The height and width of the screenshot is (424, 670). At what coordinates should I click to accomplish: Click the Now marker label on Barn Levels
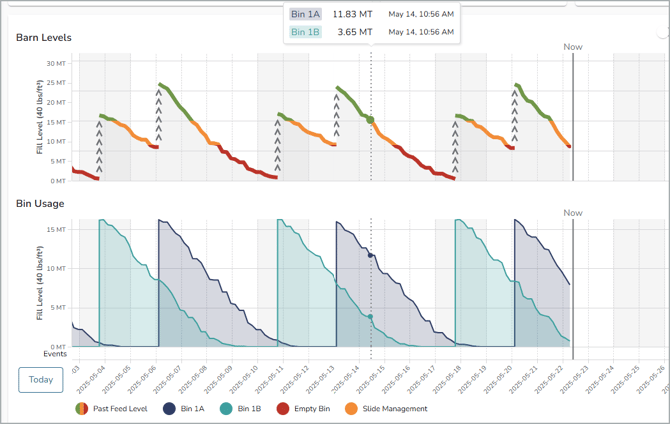click(x=573, y=47)
